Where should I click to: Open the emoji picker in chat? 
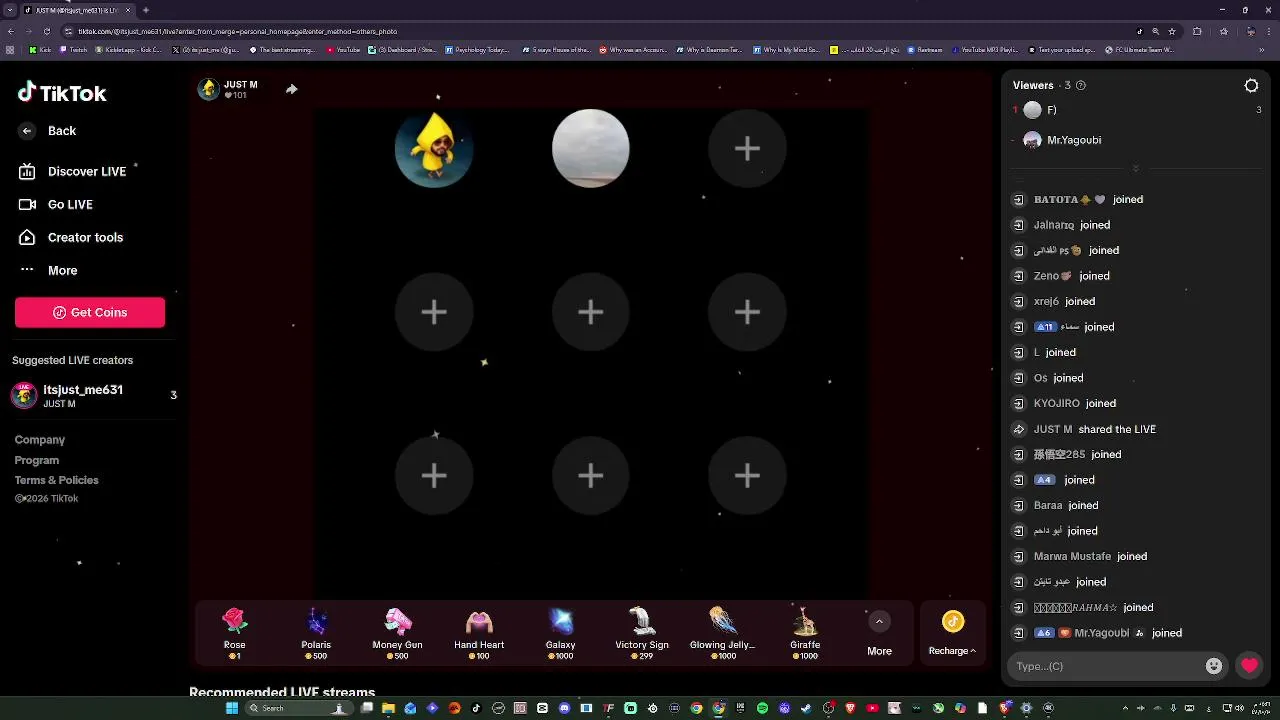(x=1214, y=666)
